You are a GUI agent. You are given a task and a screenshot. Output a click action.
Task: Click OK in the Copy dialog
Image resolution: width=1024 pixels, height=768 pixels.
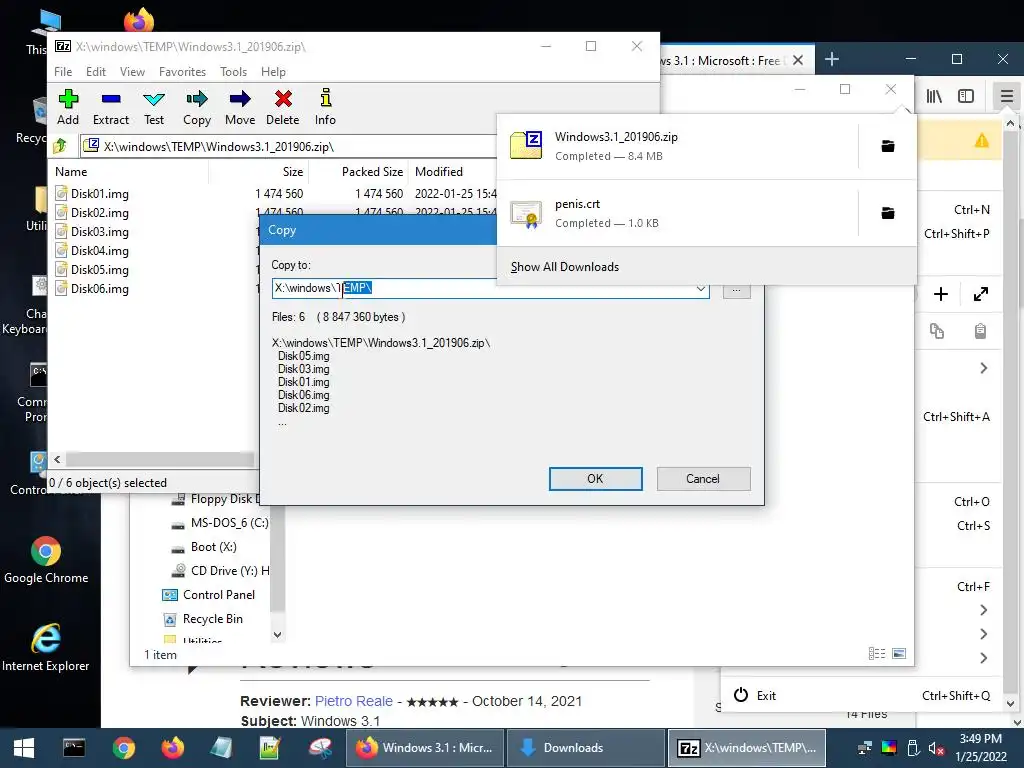[x=595, y=479]
